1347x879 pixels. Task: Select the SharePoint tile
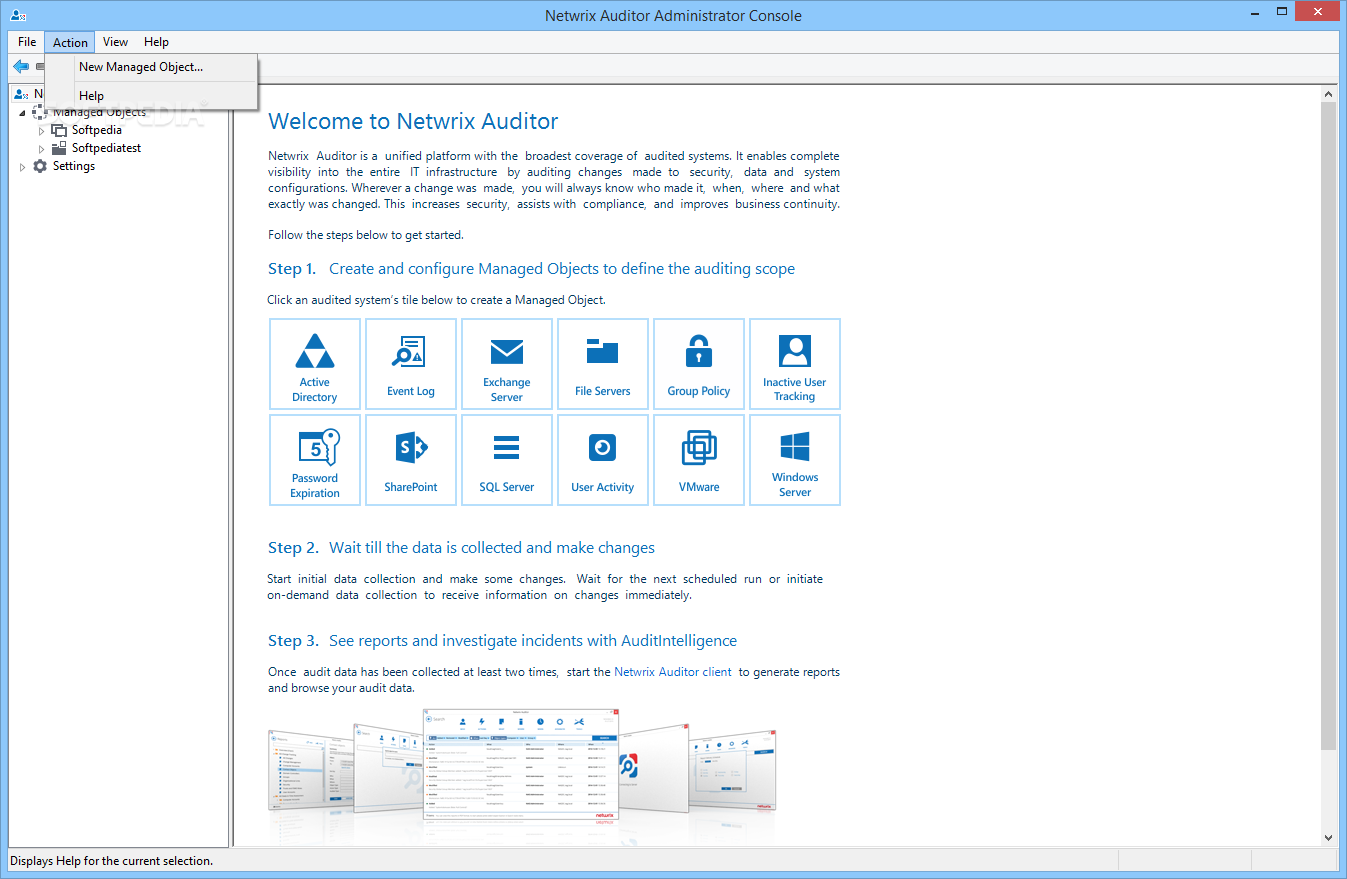411,460
